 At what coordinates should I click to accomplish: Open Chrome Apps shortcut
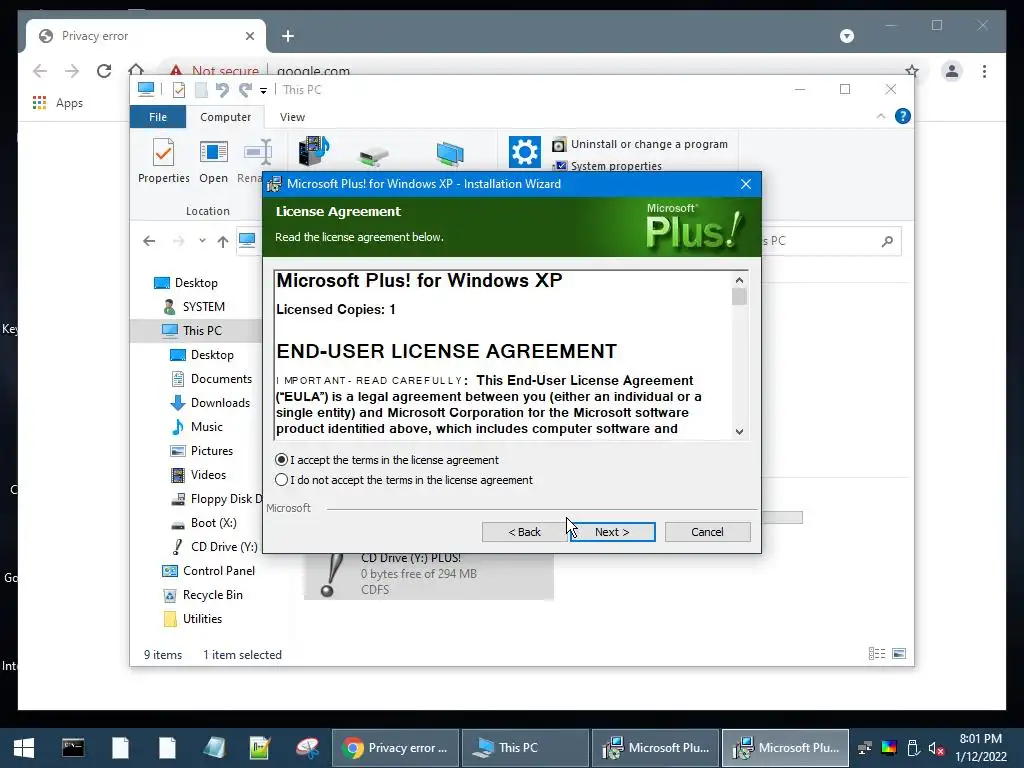click(x=58, y=103)
